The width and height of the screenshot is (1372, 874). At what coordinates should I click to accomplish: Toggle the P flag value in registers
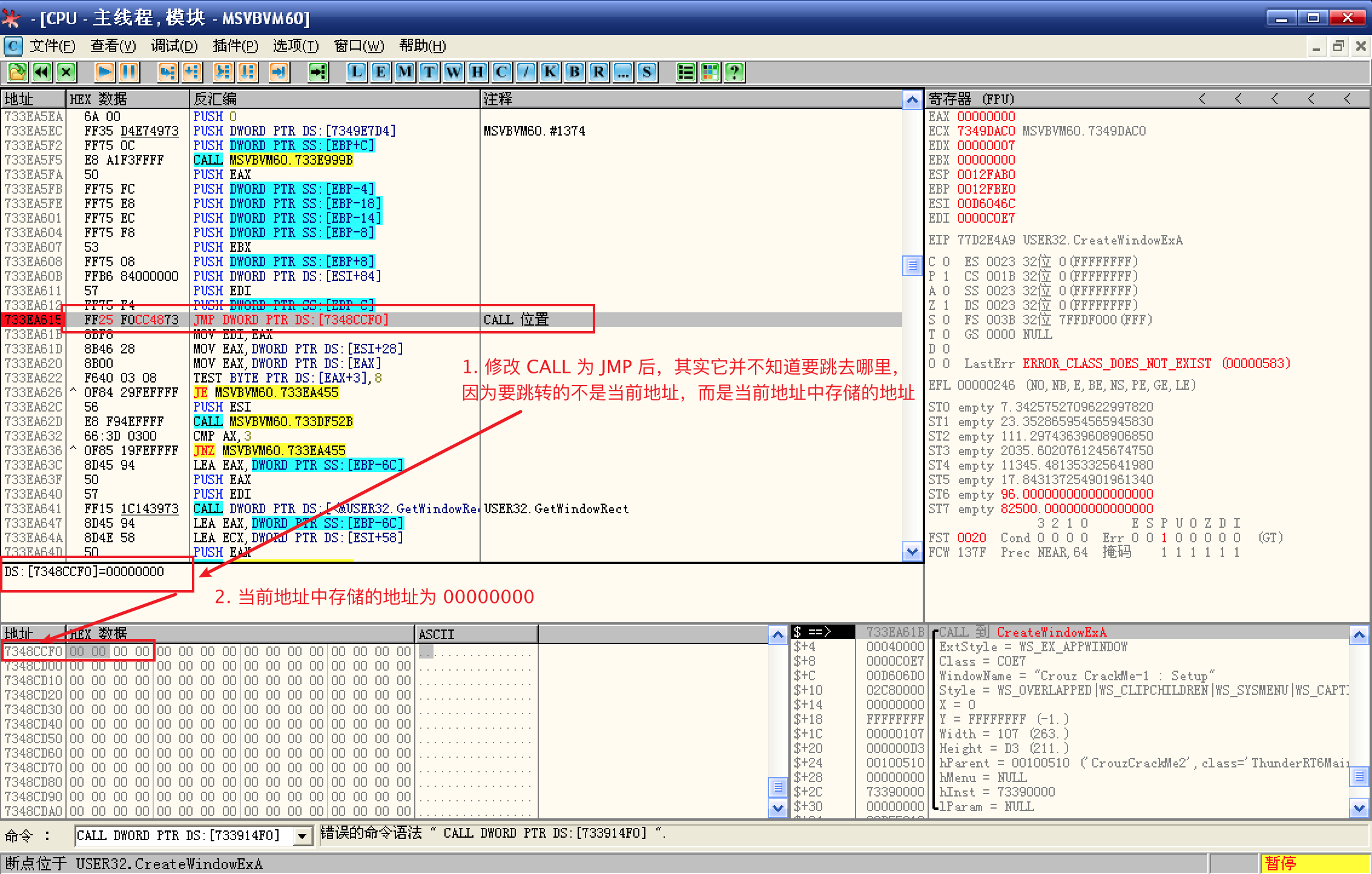946,276
